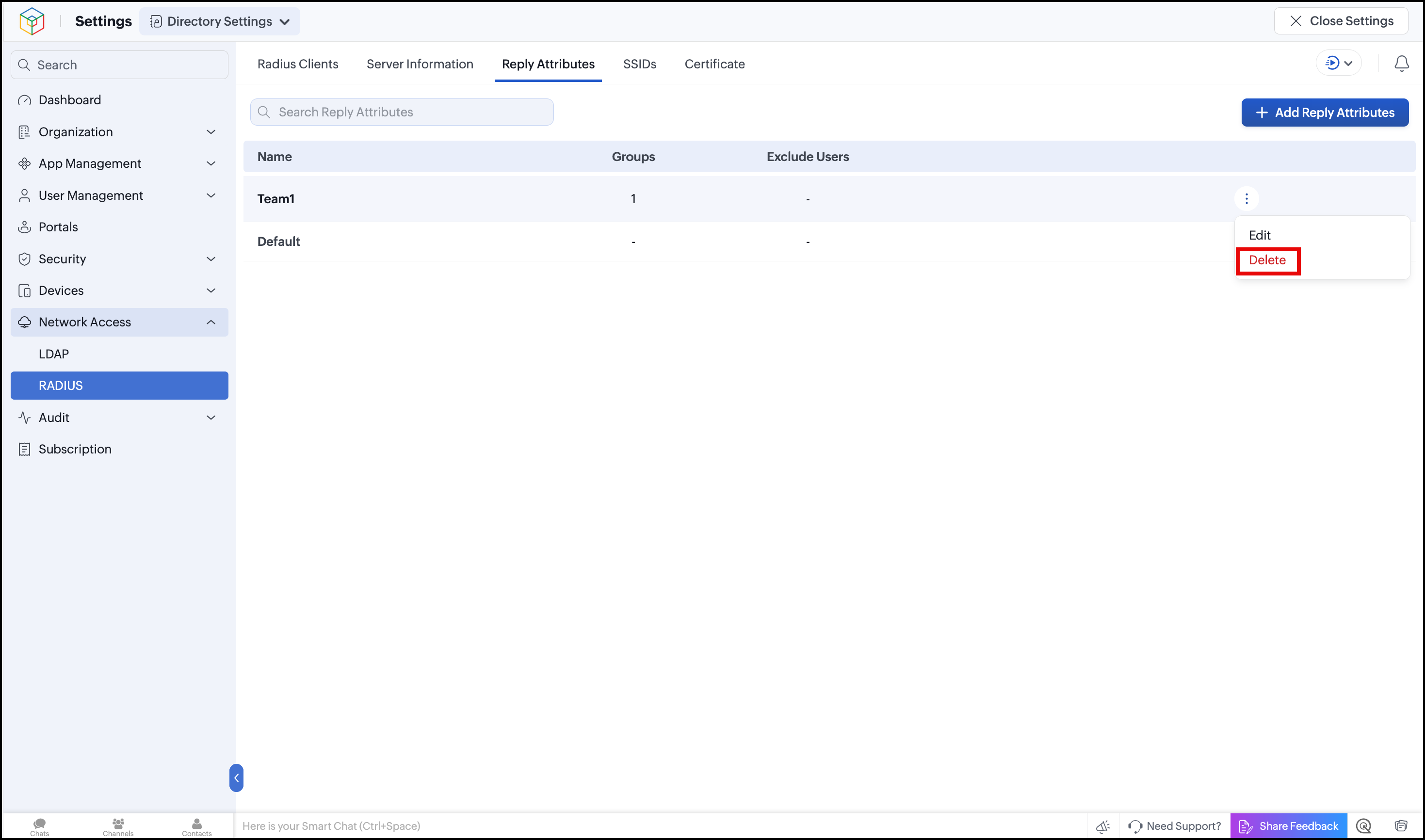Expand the App Management chevron
This screenshot has height=840, width=1425.
tap(211, 163)
